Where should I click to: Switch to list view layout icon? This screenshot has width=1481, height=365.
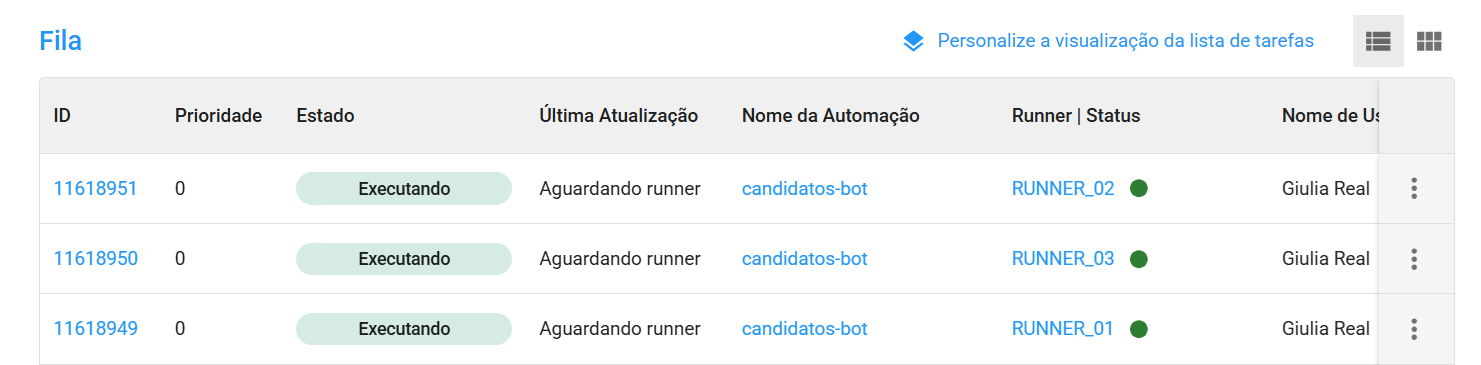[1378, 41]
